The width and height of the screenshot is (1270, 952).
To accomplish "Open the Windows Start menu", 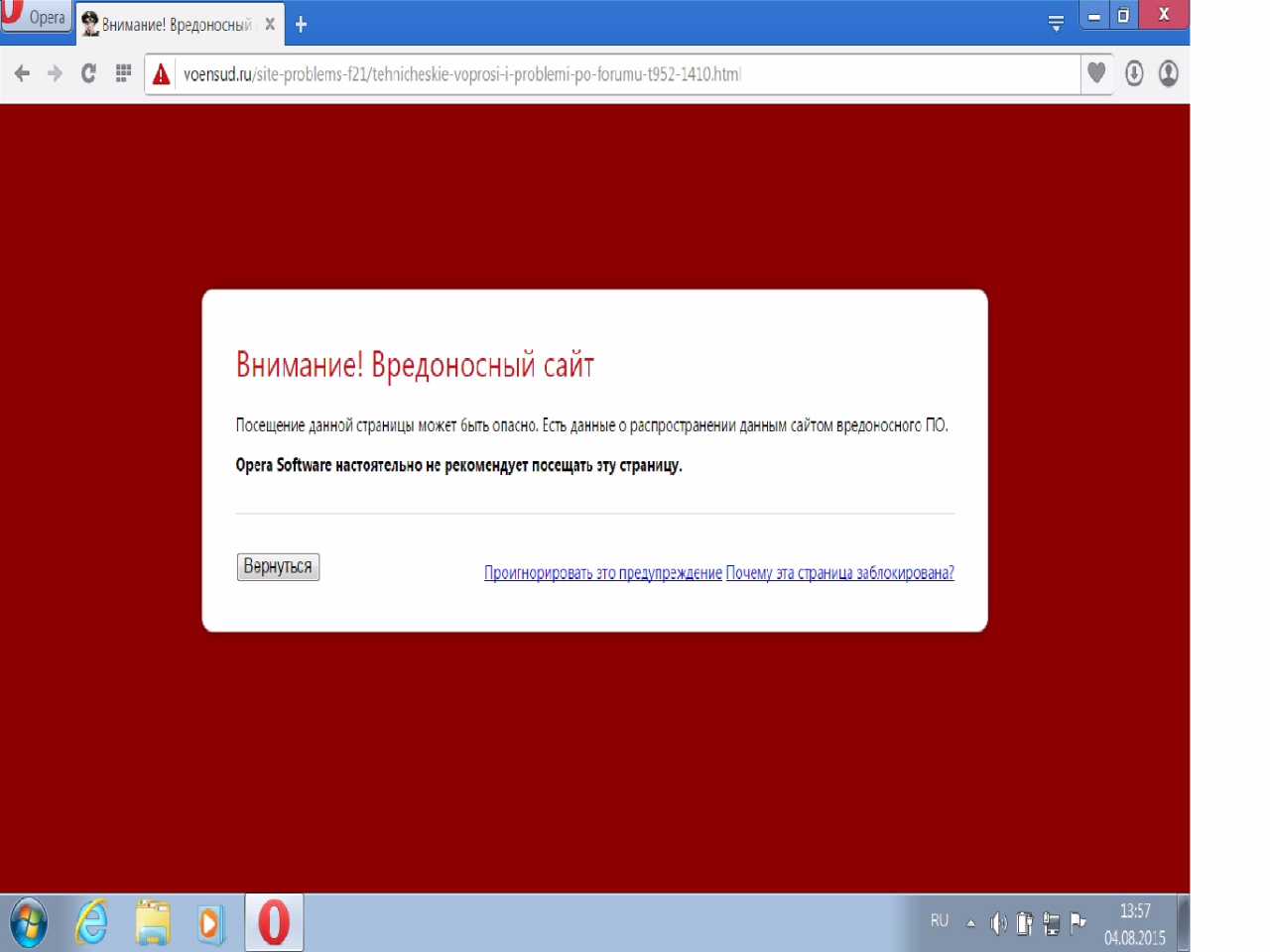I will coord(29,923).
